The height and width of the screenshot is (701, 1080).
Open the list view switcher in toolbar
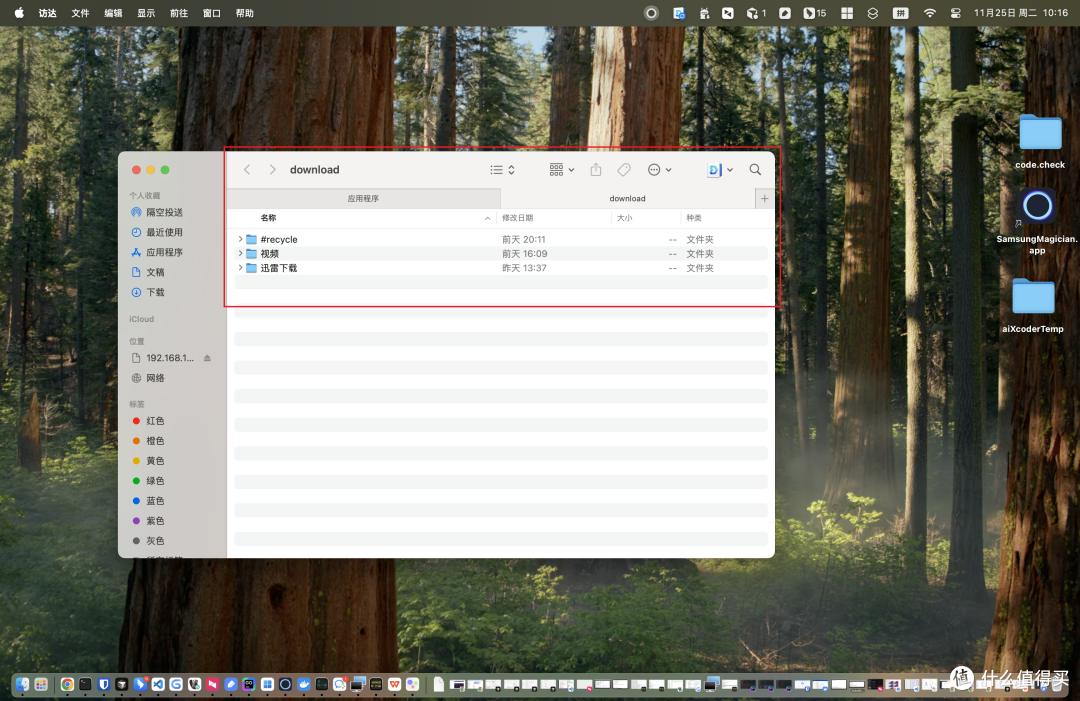point(502,169)
